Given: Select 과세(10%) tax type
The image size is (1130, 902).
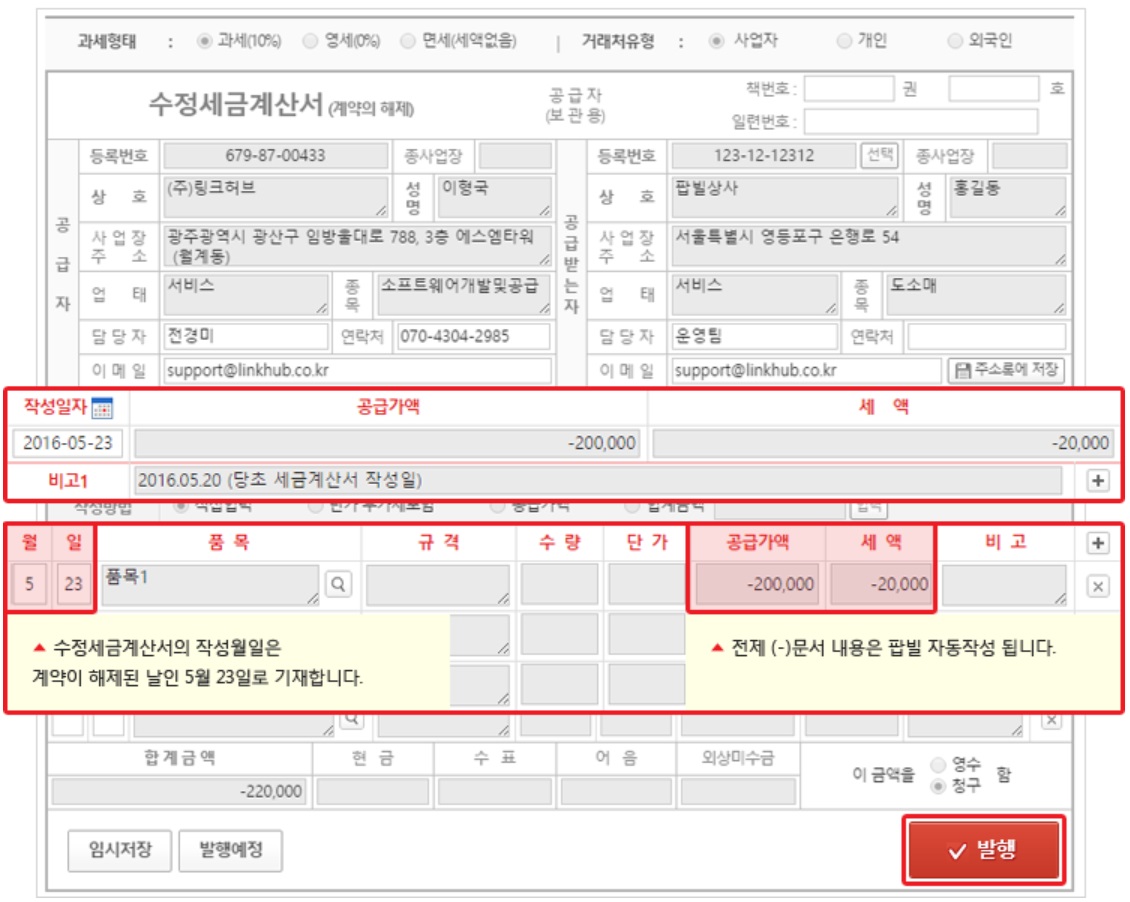Looking at the screenshot, I should [x=205, y=41].
